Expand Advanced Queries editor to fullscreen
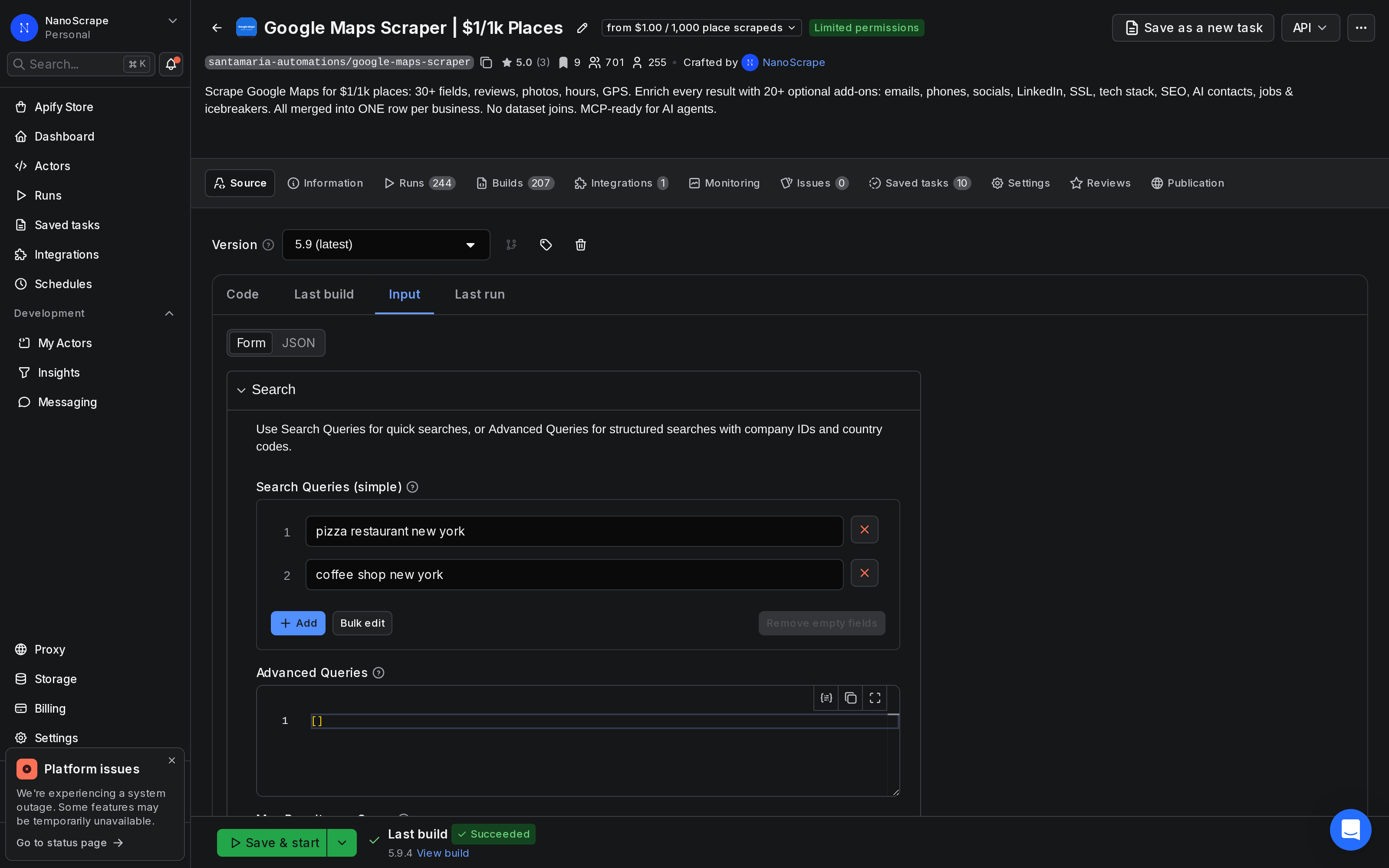The image size is (1389, 868). click(x=875, y=698)
